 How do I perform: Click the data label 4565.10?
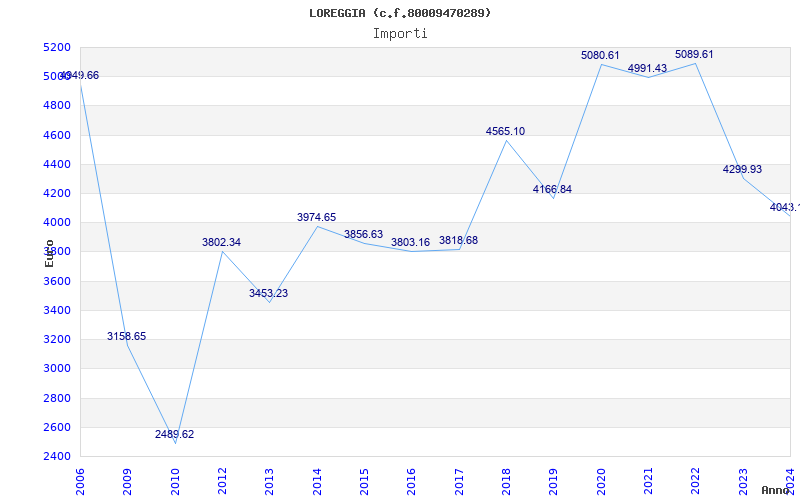(x=505, y=131)
